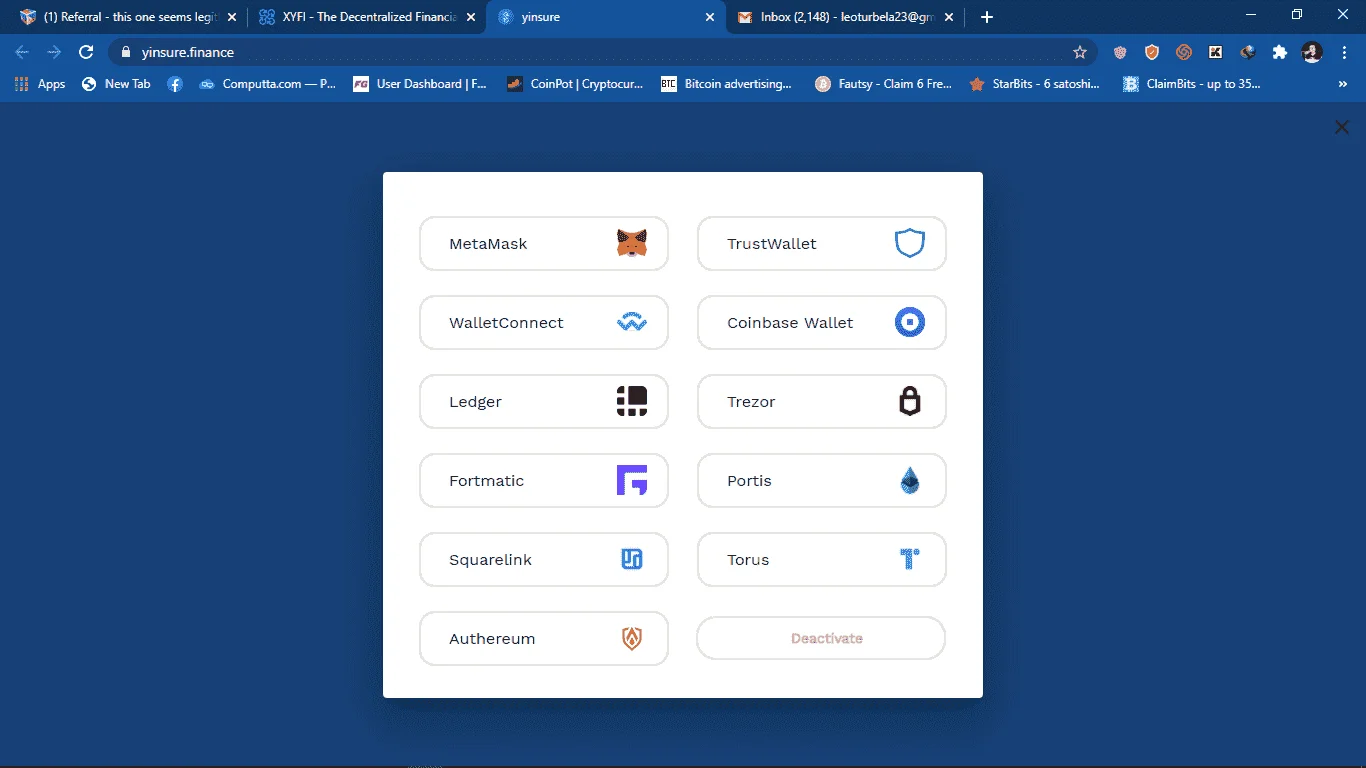Image resolution: width=1366 pixels, height=768 pixels.
Task: Click the browser forward arrow
Action: pyautogui.click(x=54, y=52)
